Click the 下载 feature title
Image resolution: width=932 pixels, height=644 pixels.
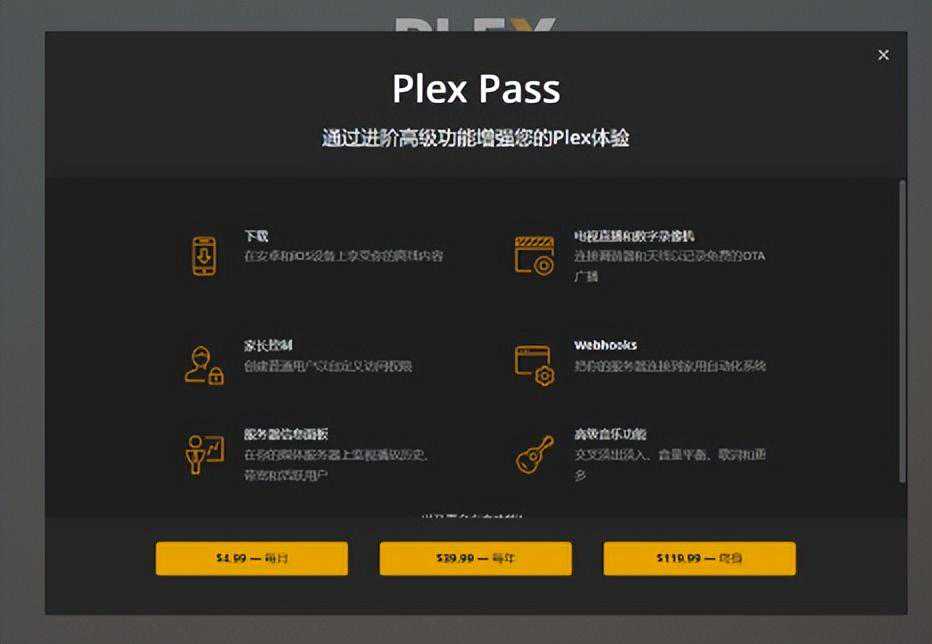click(256, 236)
